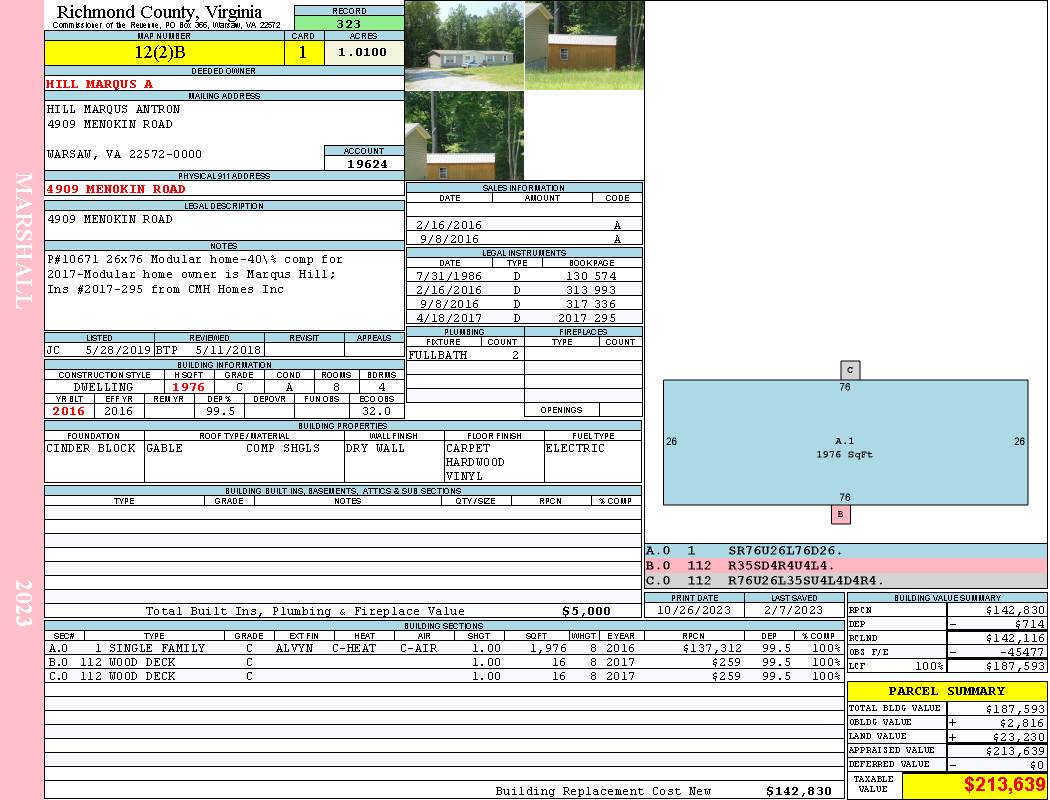Image resolution: width=1050 pixels, height=800 pixels.
Task: Click the acres value 1.0100
Action: [363, 53]
